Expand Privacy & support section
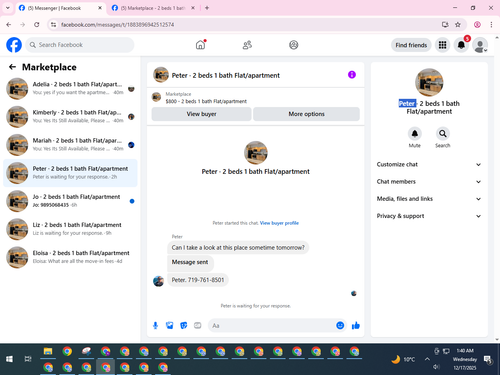Screen dimensions: 500x375 [429, 216]
